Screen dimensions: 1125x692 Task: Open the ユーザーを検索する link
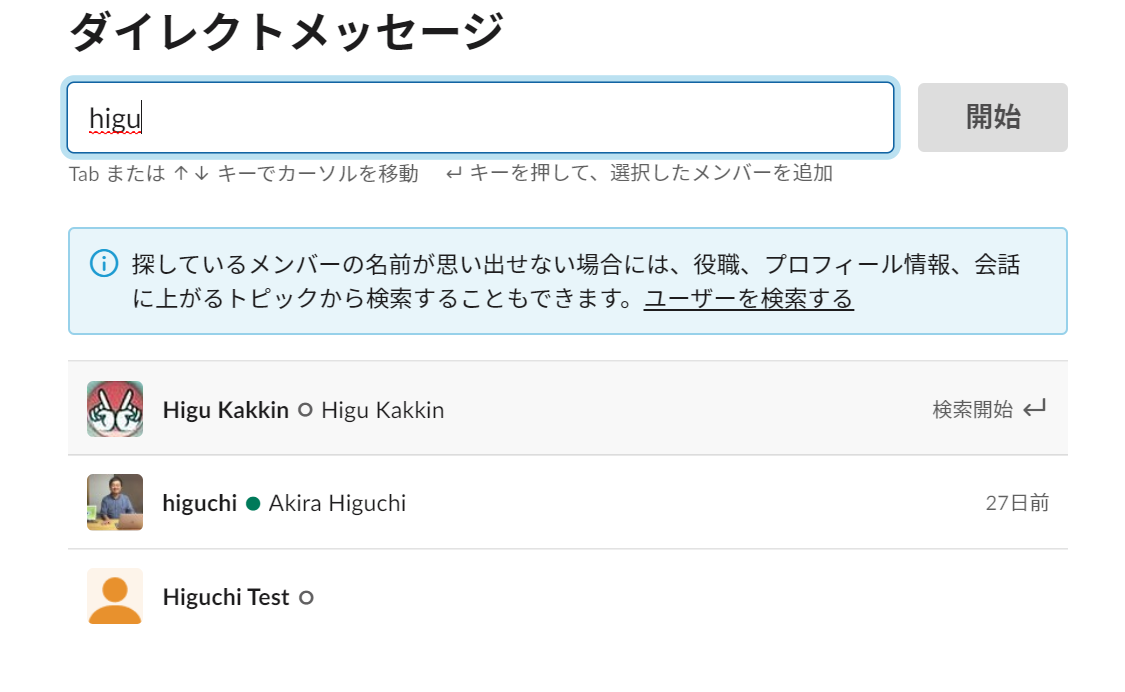[x=748, y=298]
